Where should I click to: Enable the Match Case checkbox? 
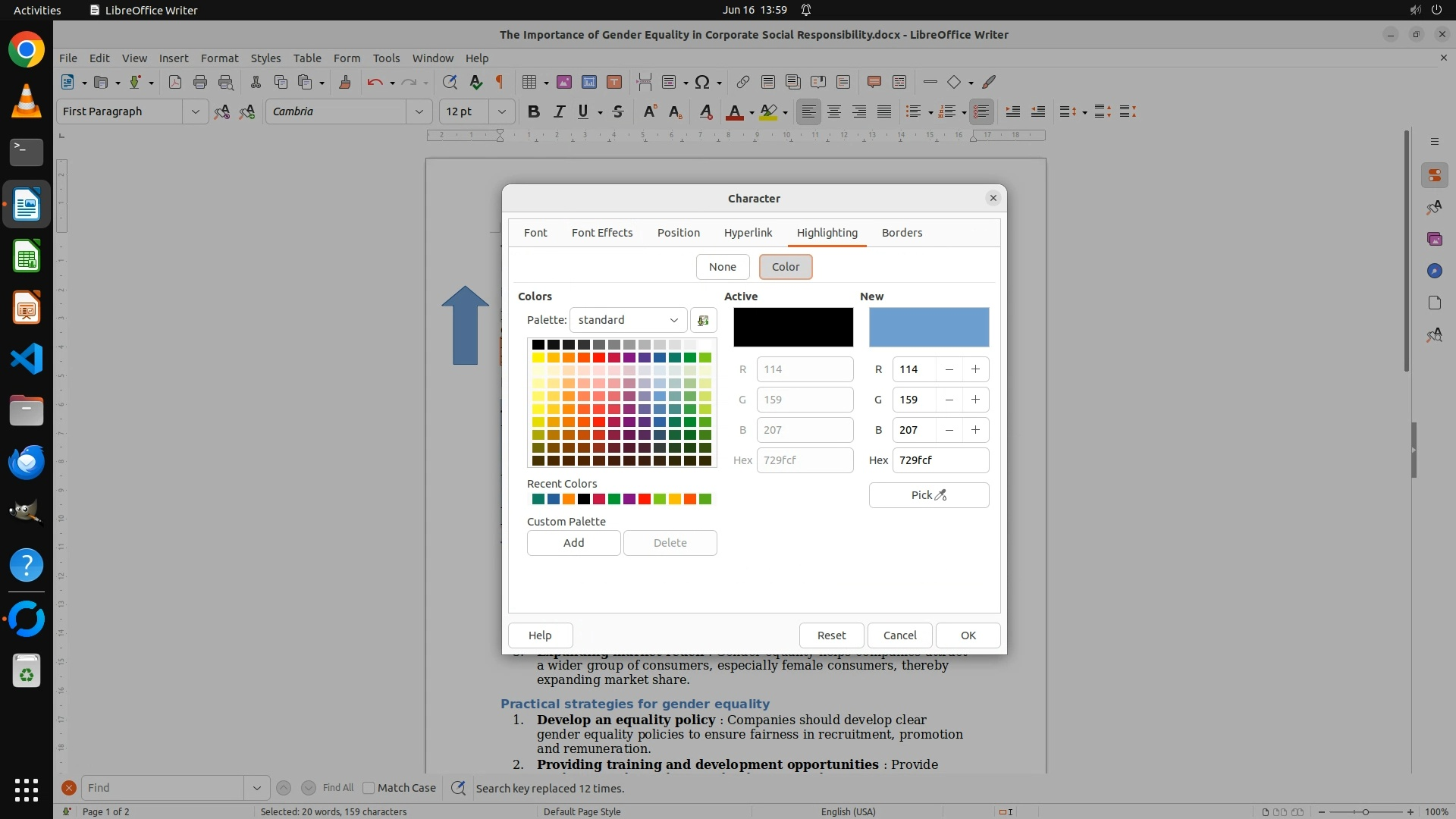coord(369,788)
